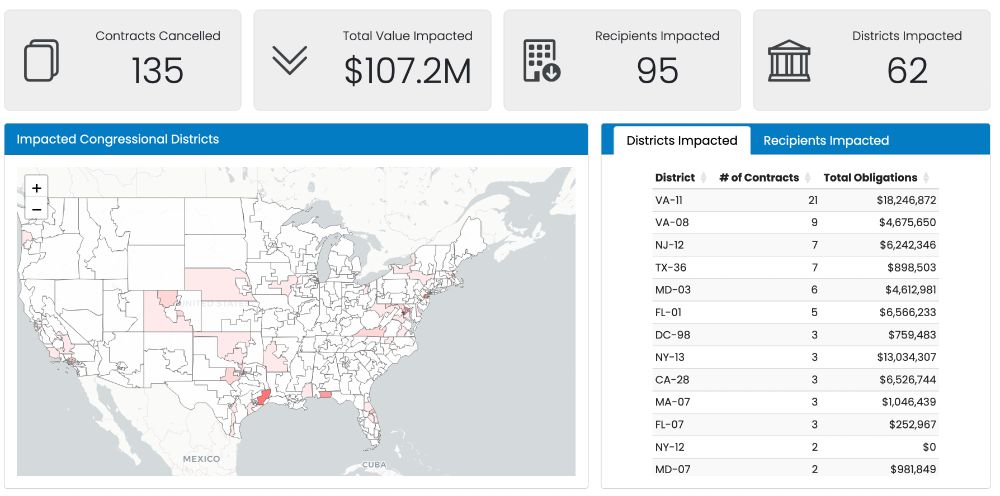Zoom in on the map
This screenshot has height=496, width=1000.
[x=36, y=188]
